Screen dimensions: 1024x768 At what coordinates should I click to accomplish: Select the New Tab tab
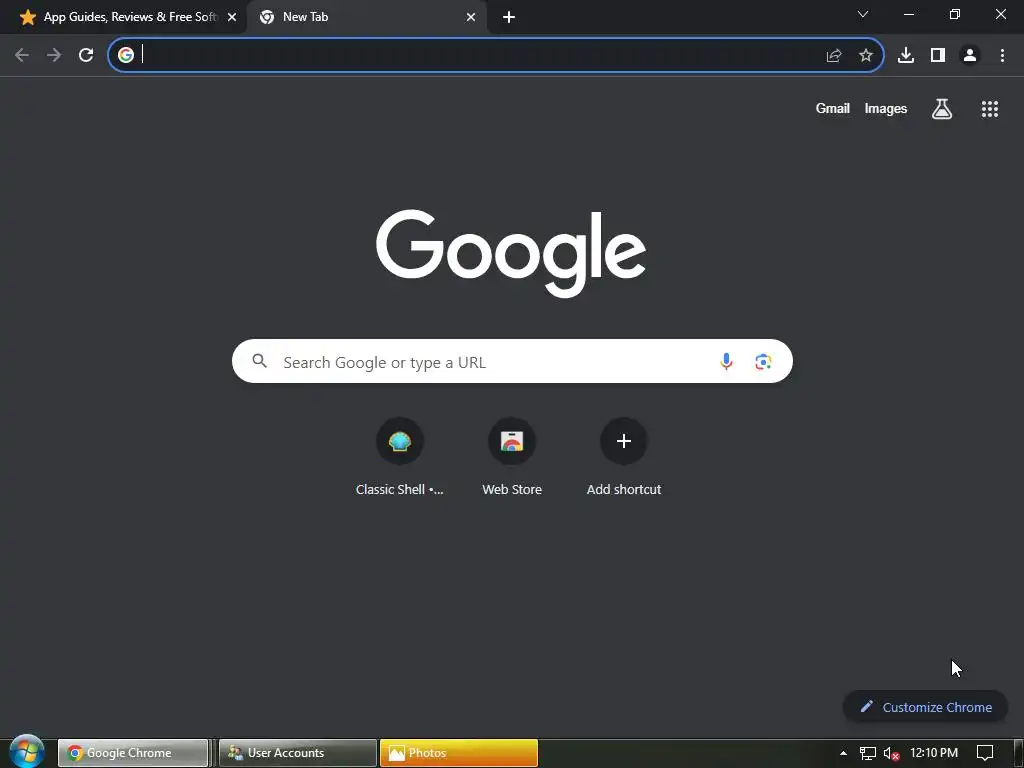coord(367,17)
